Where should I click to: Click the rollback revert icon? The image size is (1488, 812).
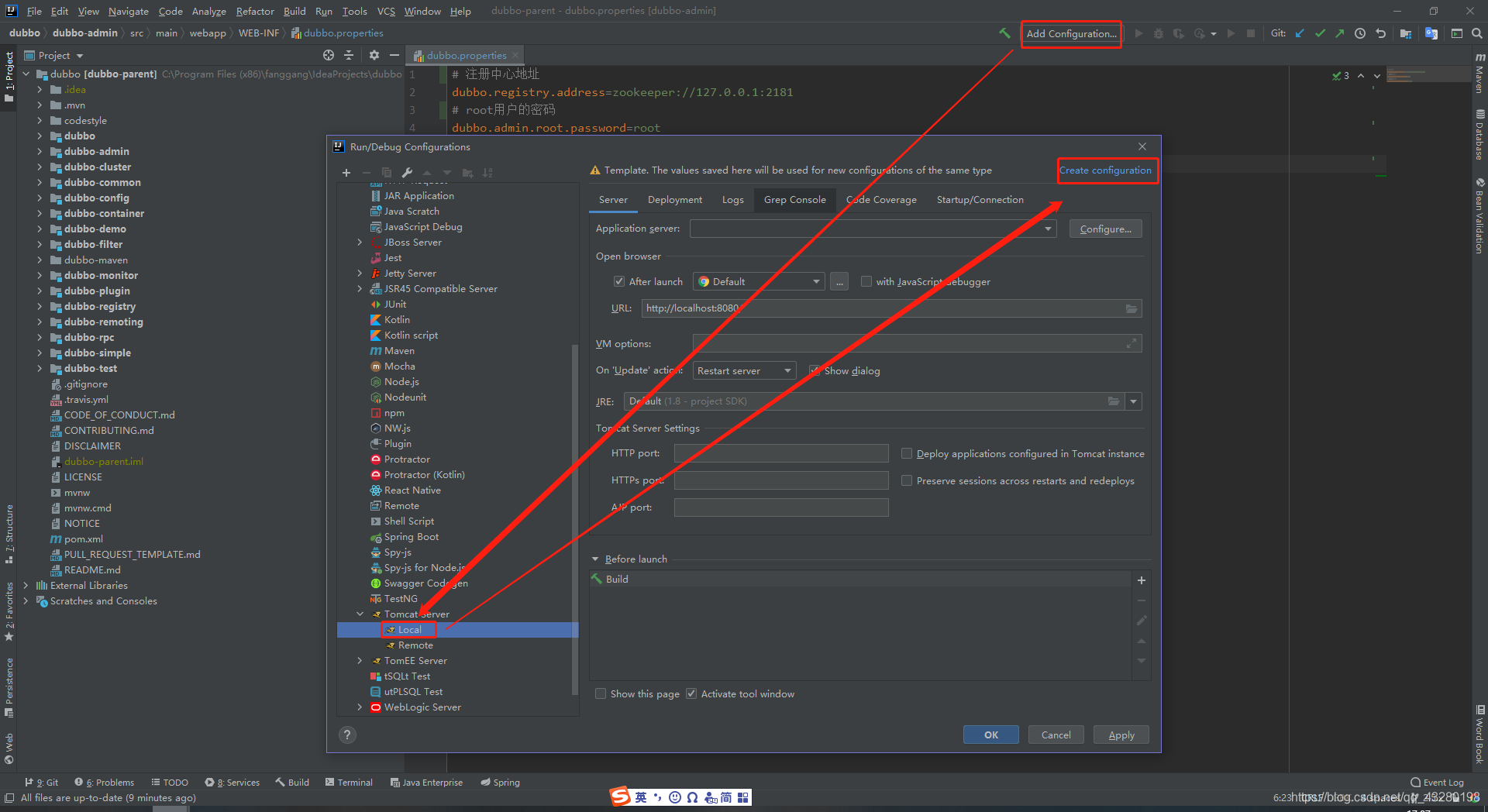coord(1380,33)
